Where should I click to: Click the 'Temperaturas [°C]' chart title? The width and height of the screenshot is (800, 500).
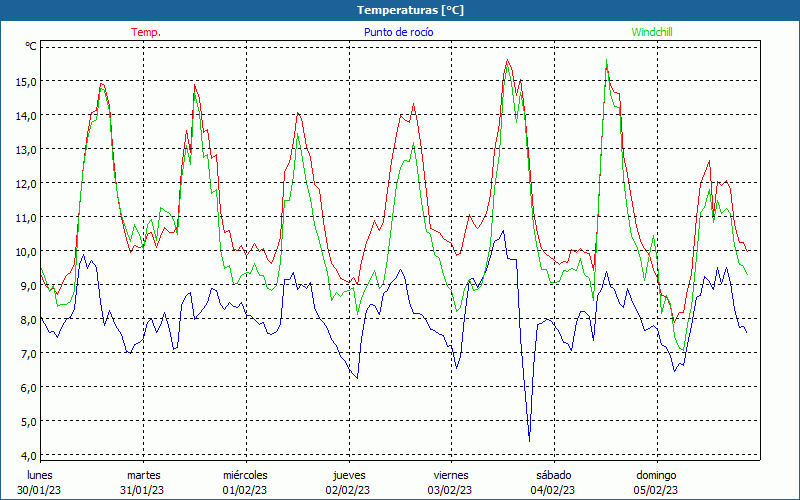(x=410, y=10)
